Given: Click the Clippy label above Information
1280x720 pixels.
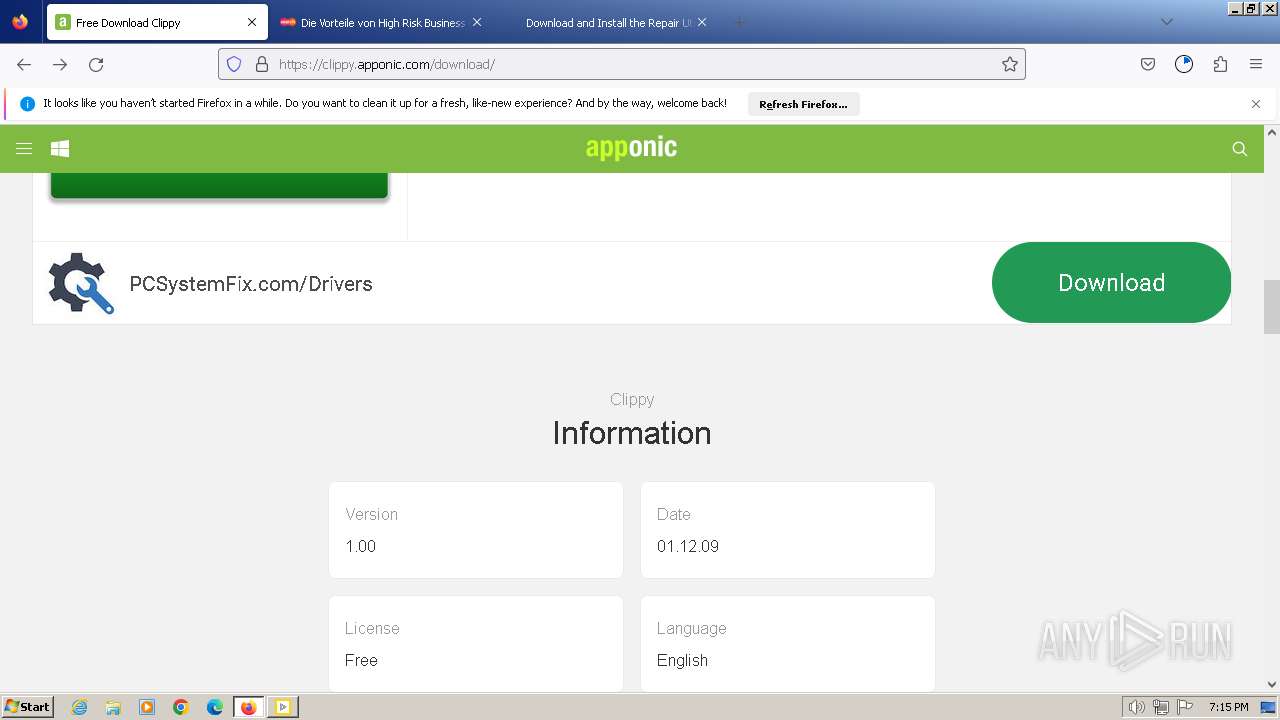Looking at the screenshot, I should [632, 399].
